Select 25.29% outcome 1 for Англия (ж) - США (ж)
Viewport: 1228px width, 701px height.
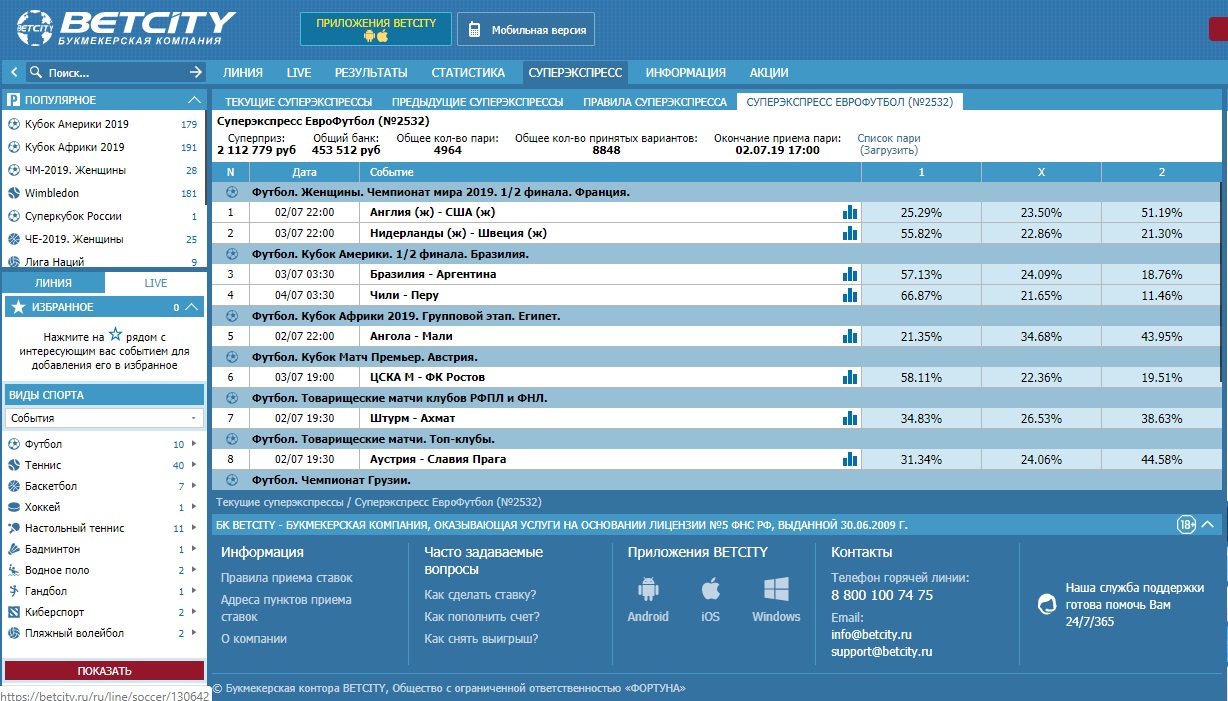pyautogui.click(x=921, y=212)
